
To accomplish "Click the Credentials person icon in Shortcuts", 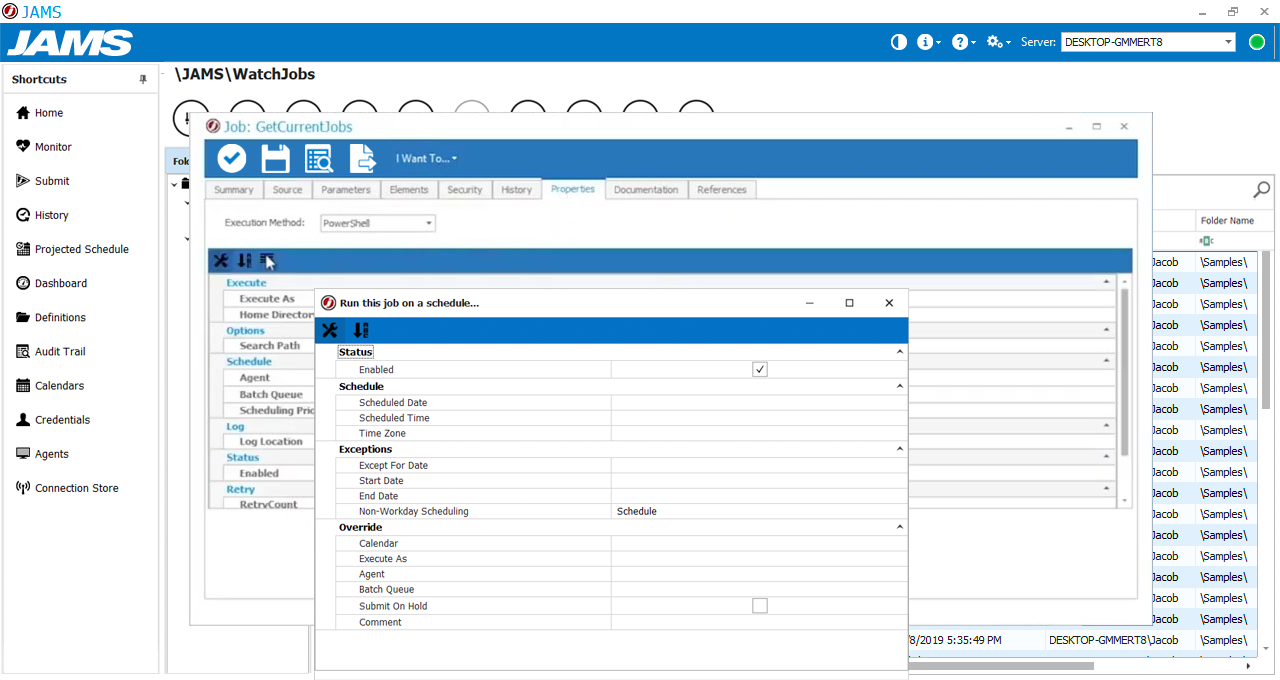I will click(24, 420).
